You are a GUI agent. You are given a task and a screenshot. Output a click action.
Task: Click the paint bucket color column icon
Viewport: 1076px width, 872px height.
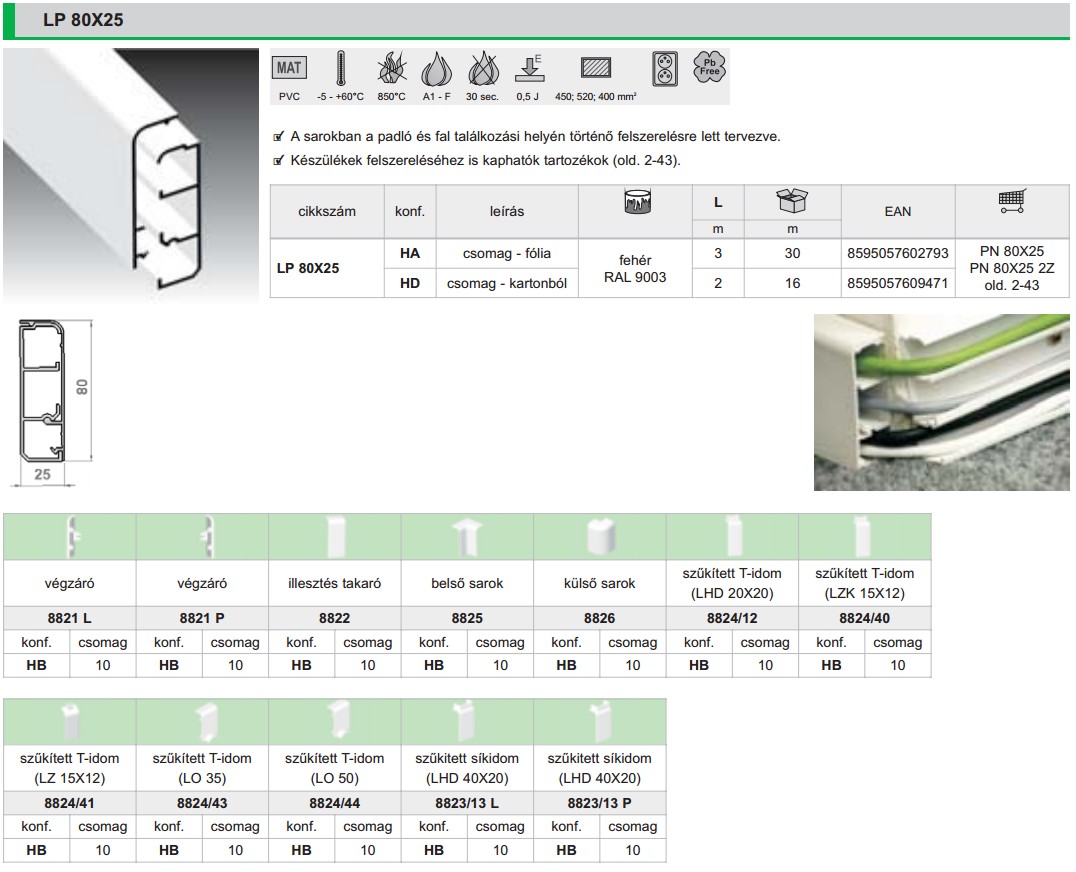pyautogui.click(x=638, y=203)
